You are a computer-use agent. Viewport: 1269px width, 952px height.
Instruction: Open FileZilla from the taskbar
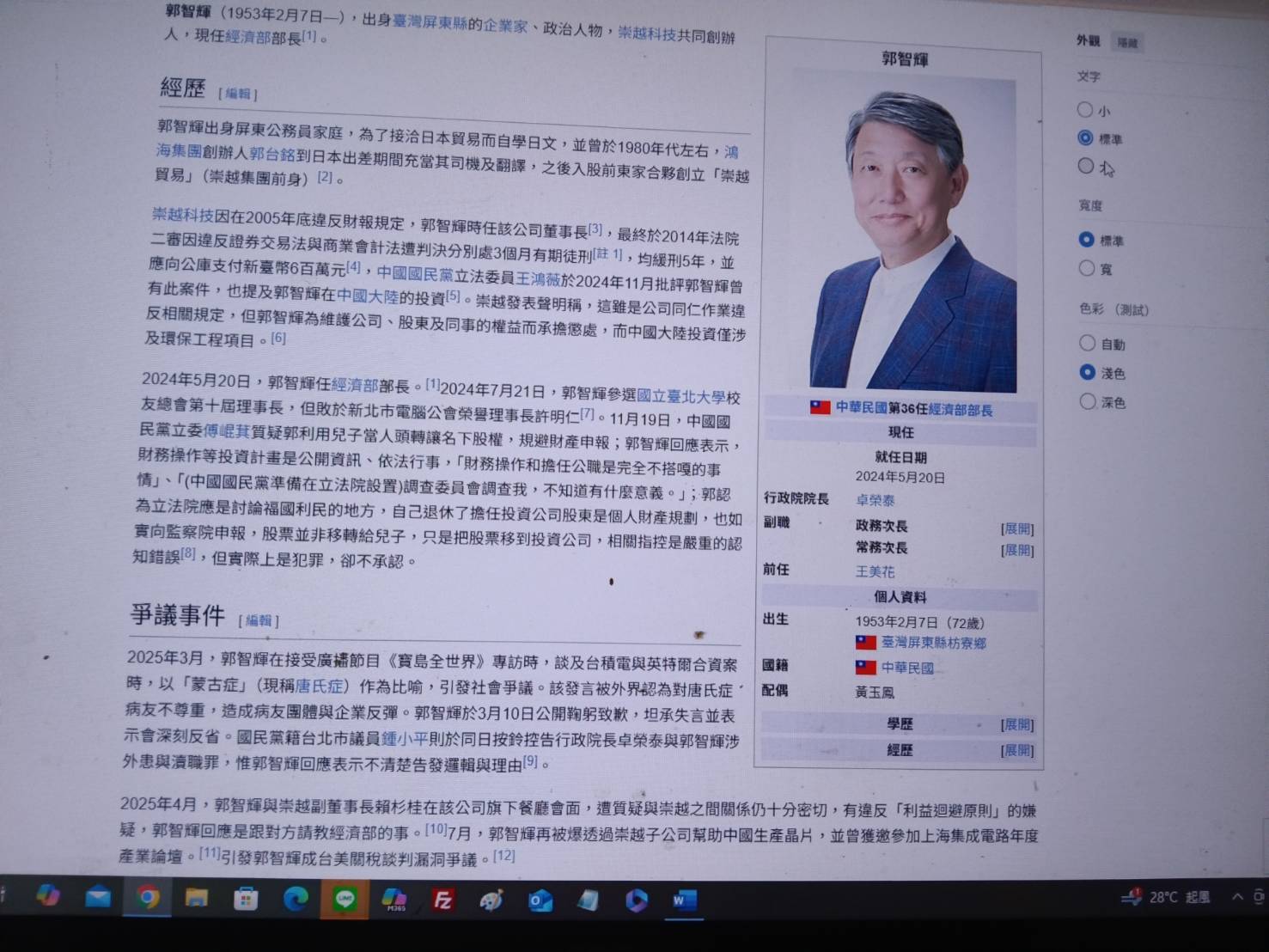[x=443, y=900]
